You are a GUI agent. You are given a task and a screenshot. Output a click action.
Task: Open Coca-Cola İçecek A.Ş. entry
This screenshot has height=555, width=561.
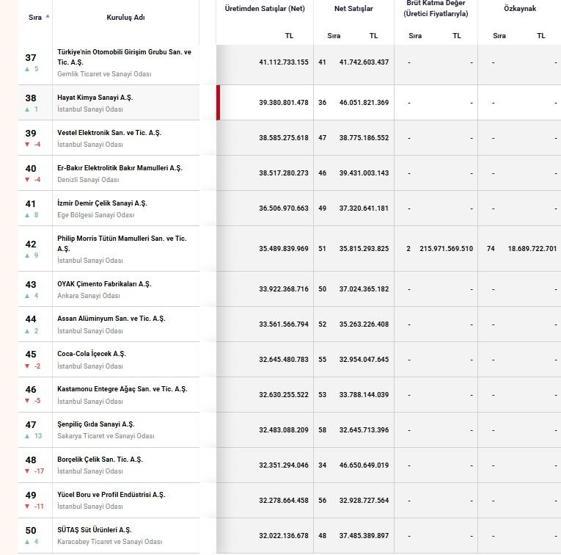pyautogui.click(x=92, y=354)
